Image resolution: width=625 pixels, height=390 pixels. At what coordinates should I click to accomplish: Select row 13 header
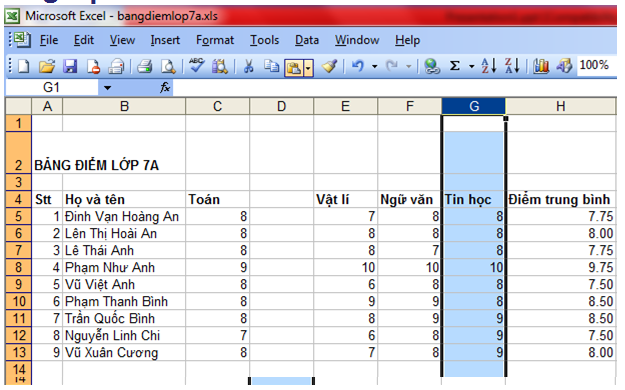pyautogui.click(x=18, y=353)
